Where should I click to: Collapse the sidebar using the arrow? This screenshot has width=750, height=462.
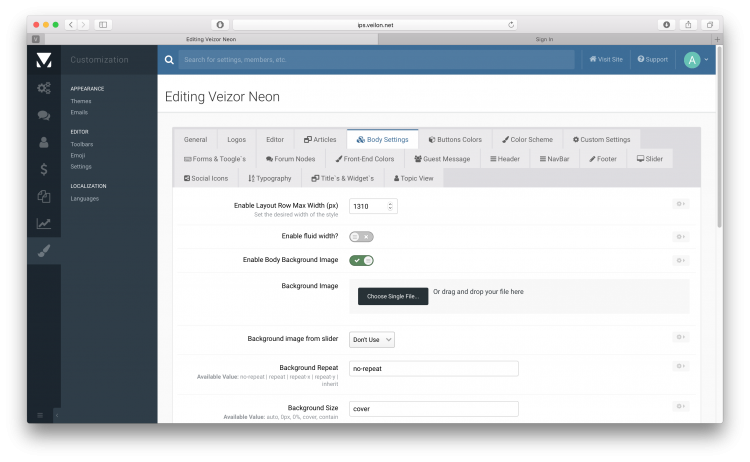point(56,415)
